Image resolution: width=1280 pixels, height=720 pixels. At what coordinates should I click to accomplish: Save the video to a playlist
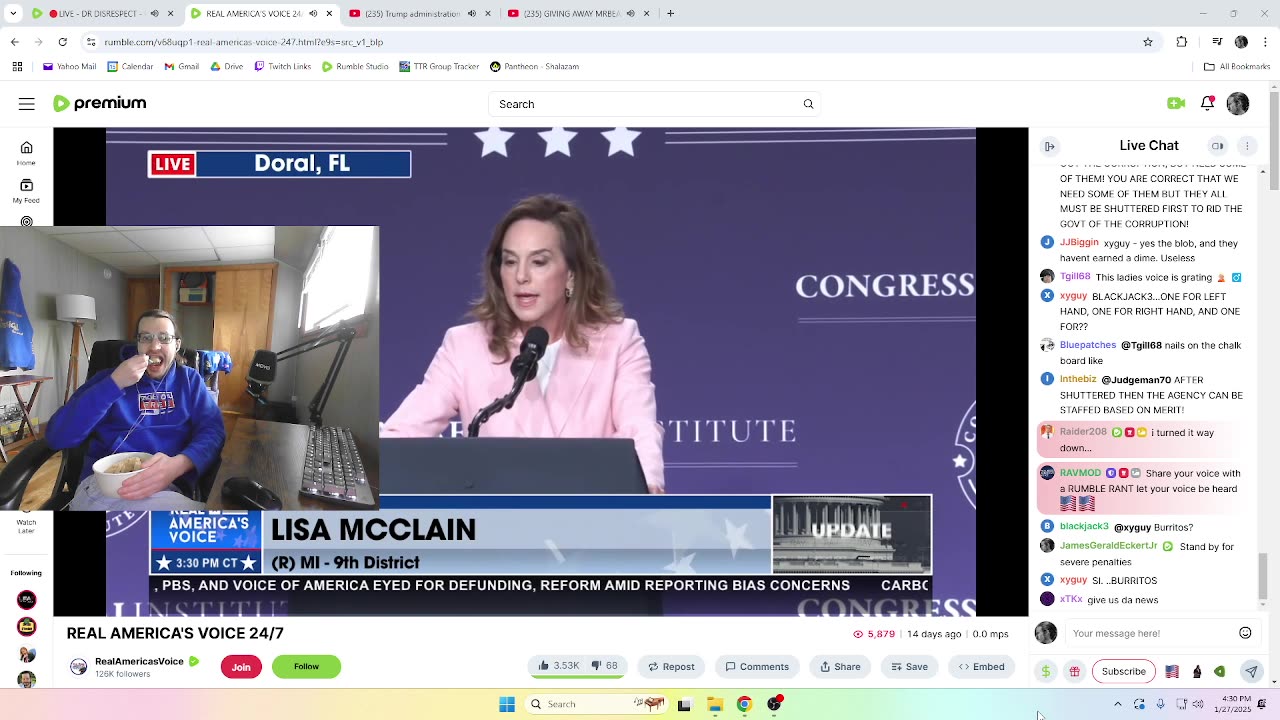(910, 666)
